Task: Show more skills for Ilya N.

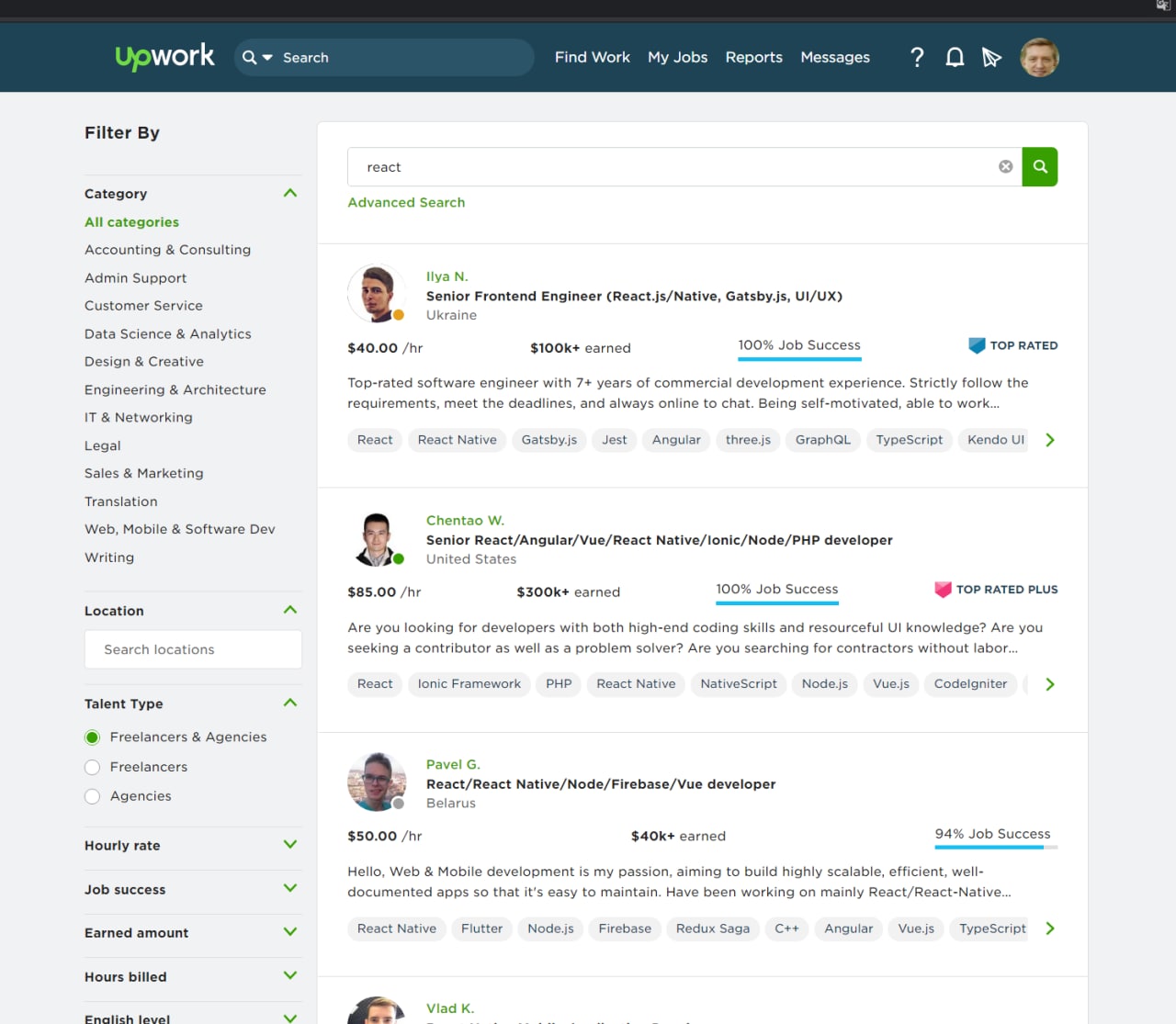Action: (1050, 440)
